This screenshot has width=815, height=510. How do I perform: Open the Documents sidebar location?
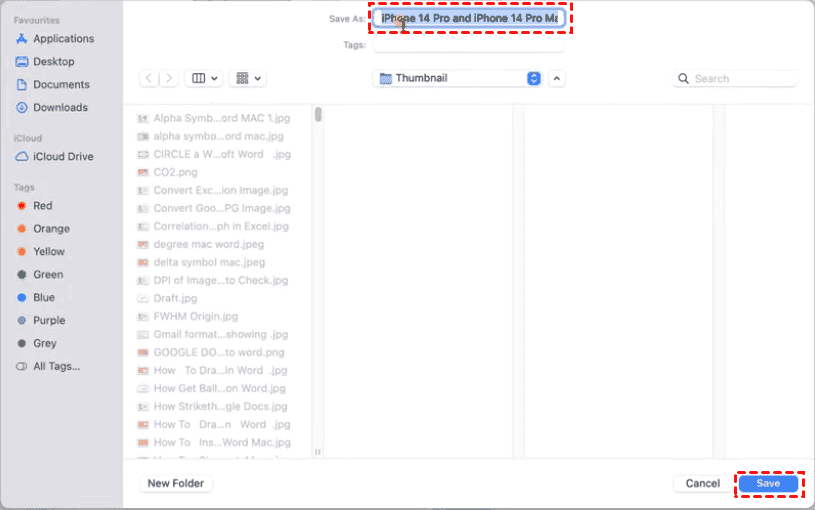[x=52, y=84]
